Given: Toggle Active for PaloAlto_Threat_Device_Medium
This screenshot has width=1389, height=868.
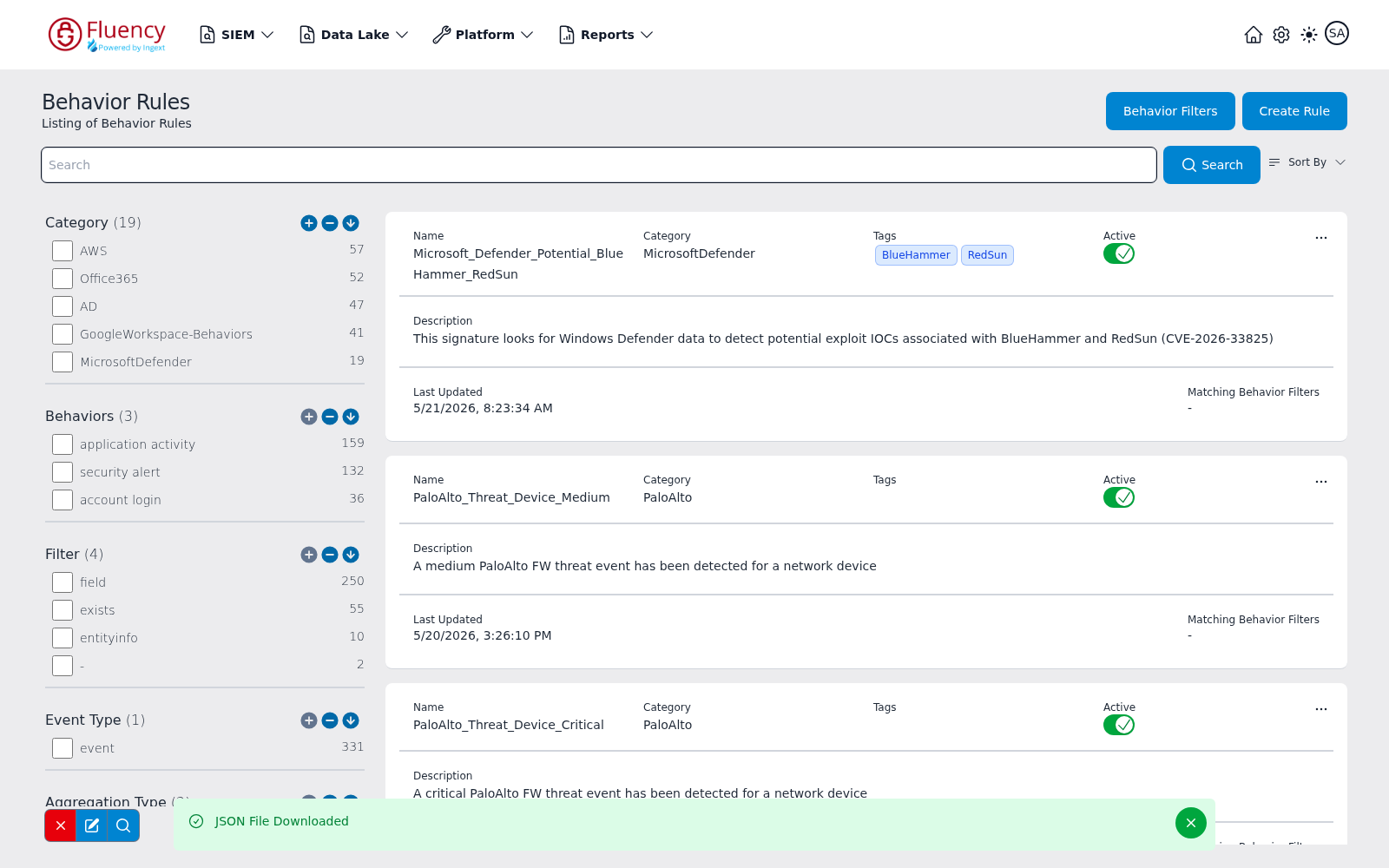Looking at the screenshot, I should (x=1119, y=497).
